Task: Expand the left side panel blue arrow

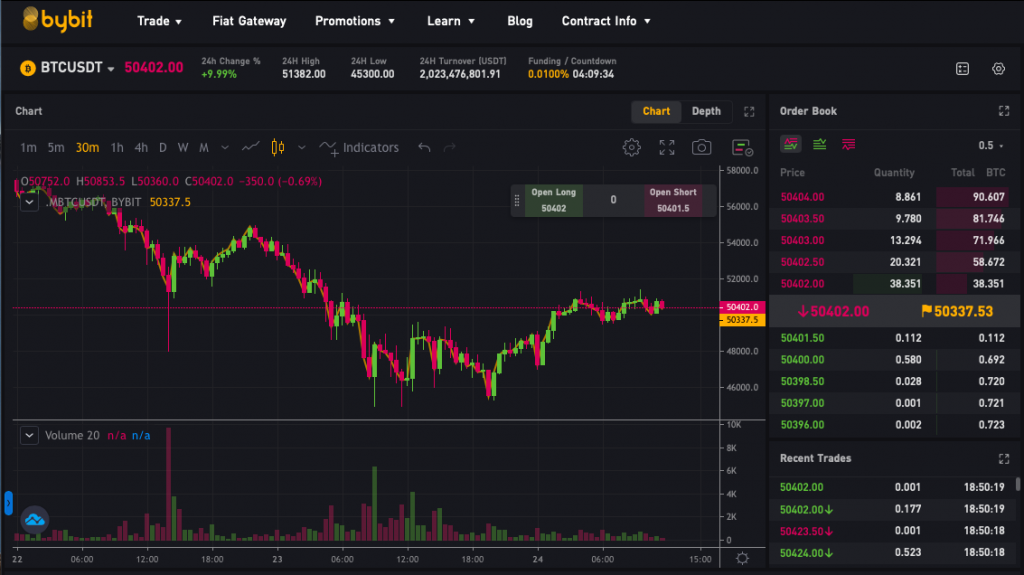Action: tap(8, 503)
